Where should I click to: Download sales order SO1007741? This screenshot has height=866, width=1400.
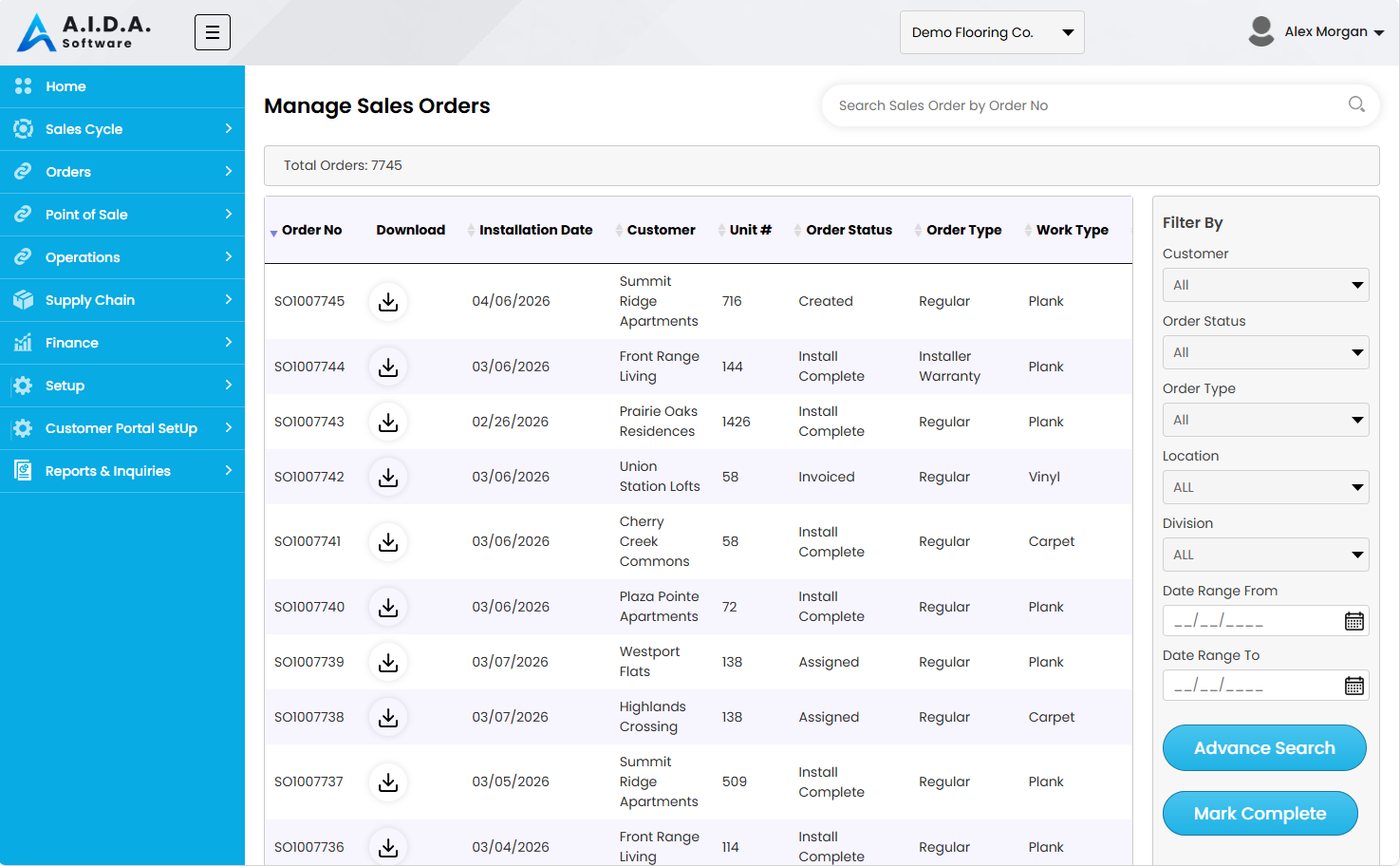[x=389, y=542]
